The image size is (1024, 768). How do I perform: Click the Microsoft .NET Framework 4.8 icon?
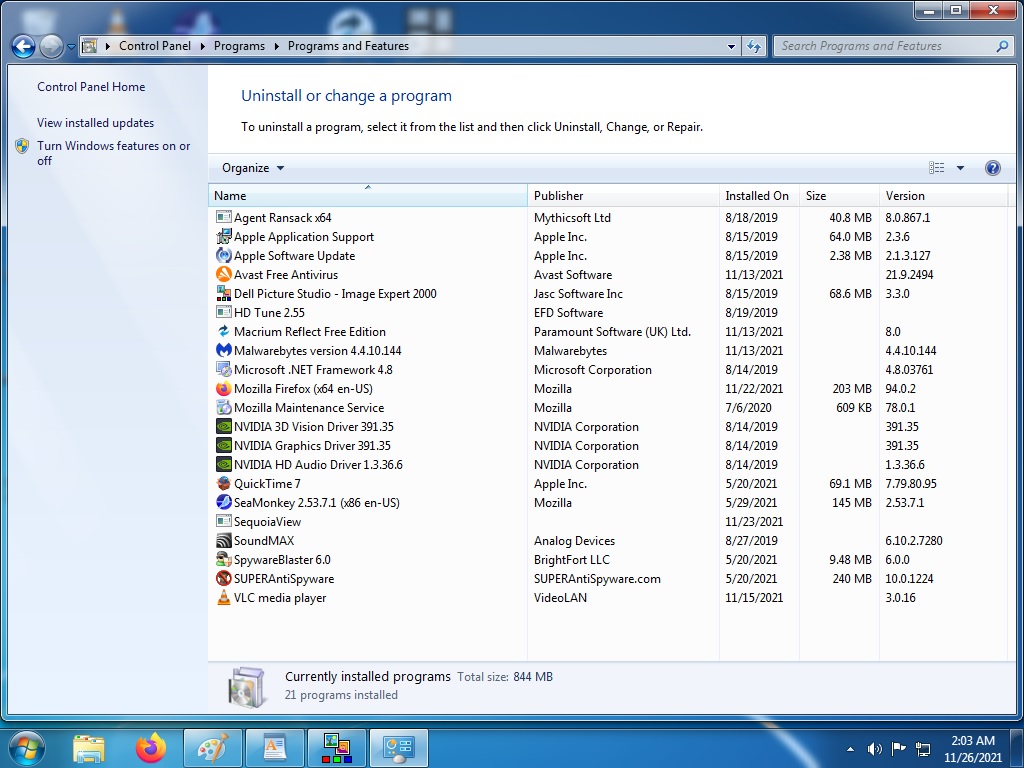(x=223, y=370)
